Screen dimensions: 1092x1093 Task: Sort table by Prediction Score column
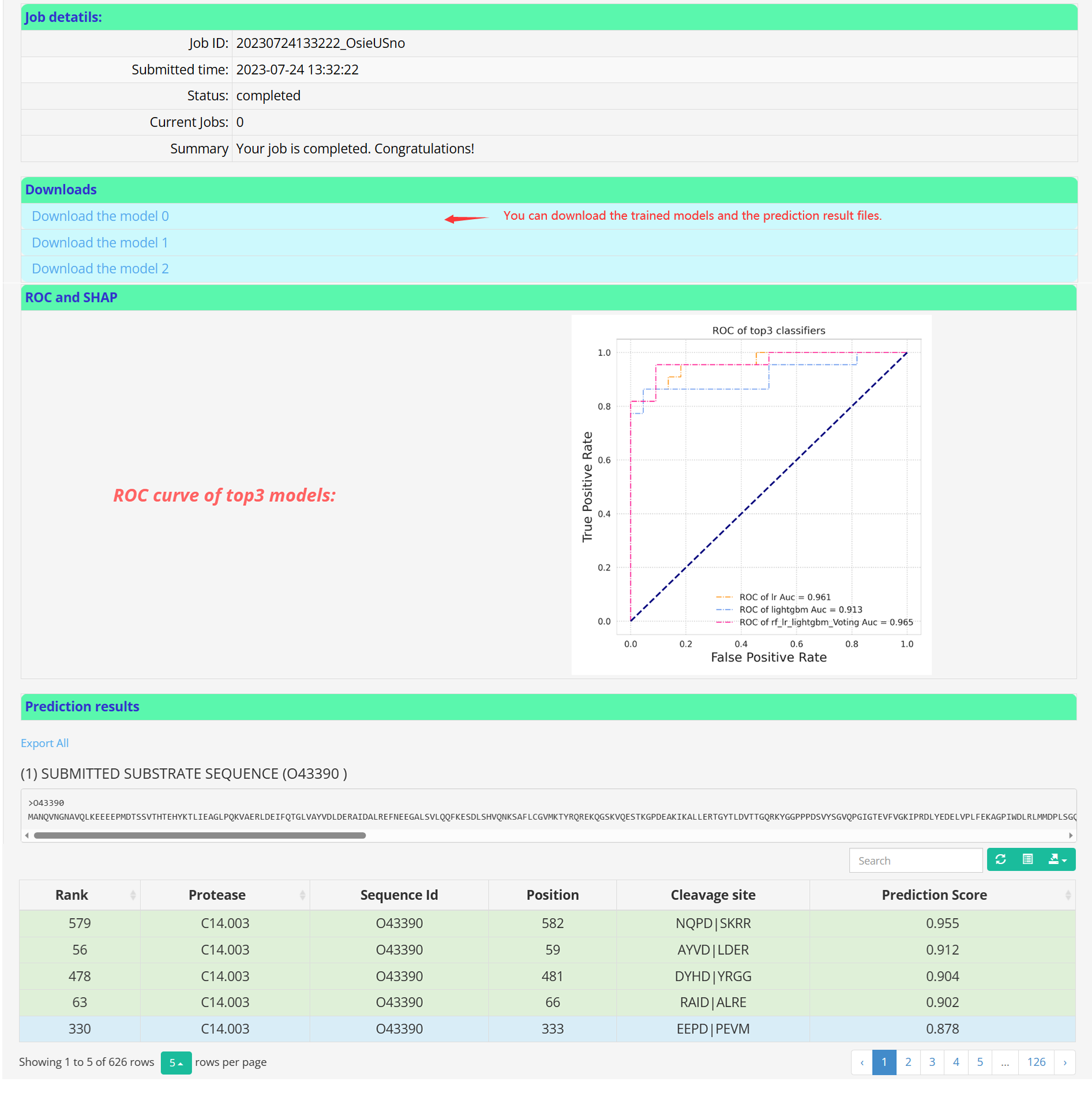942,895
